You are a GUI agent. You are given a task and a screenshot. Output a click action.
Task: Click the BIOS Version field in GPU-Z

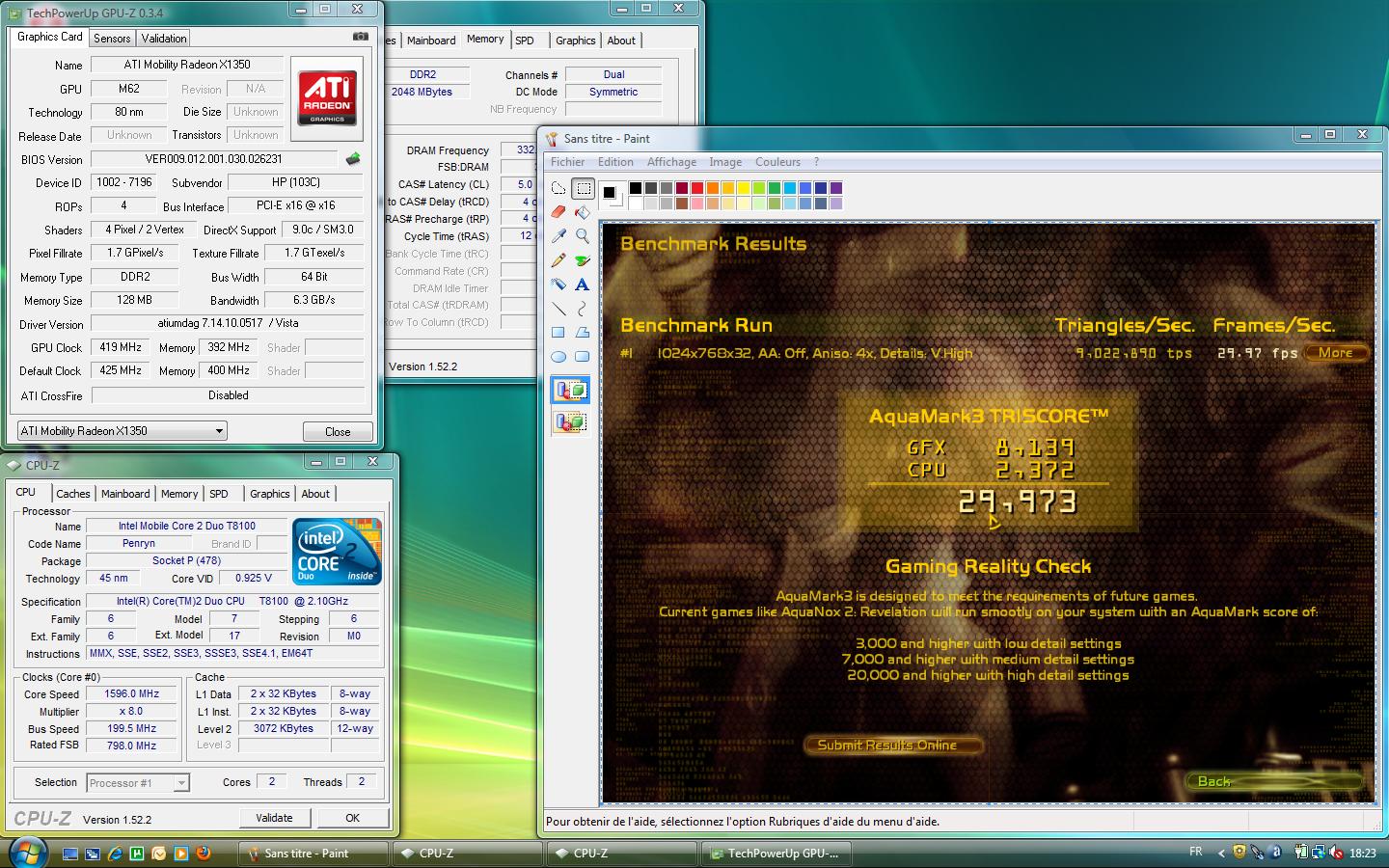point(214,159)
